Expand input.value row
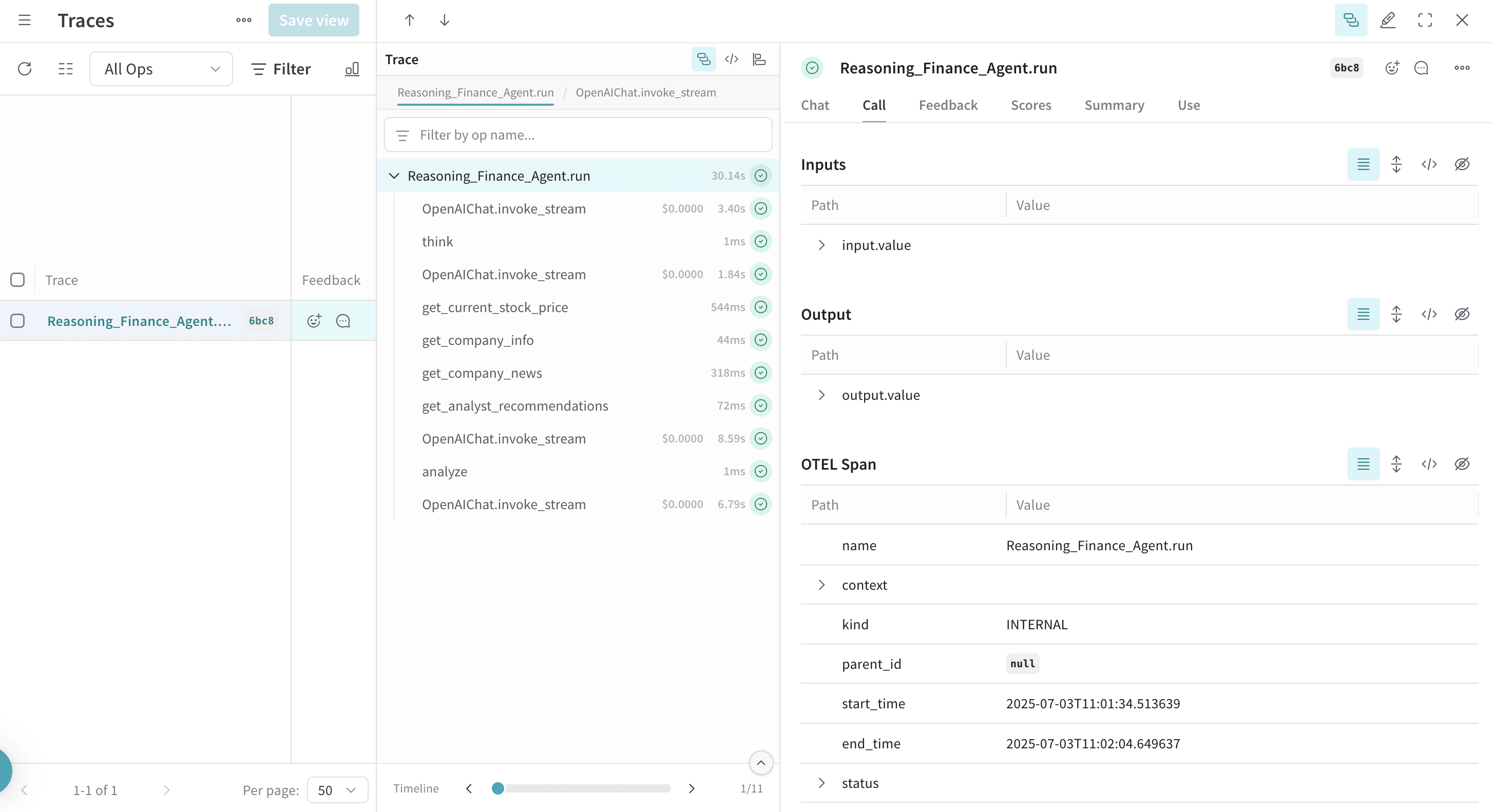 [x=821, y=245]
